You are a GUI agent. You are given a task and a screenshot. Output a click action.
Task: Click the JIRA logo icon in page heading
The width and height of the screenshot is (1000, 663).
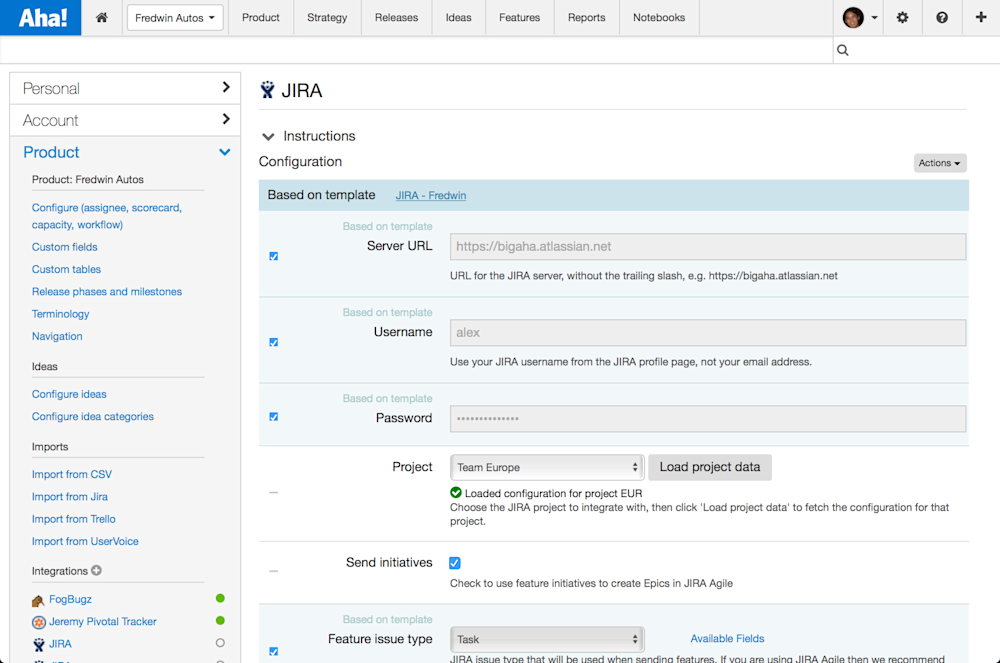267,90
